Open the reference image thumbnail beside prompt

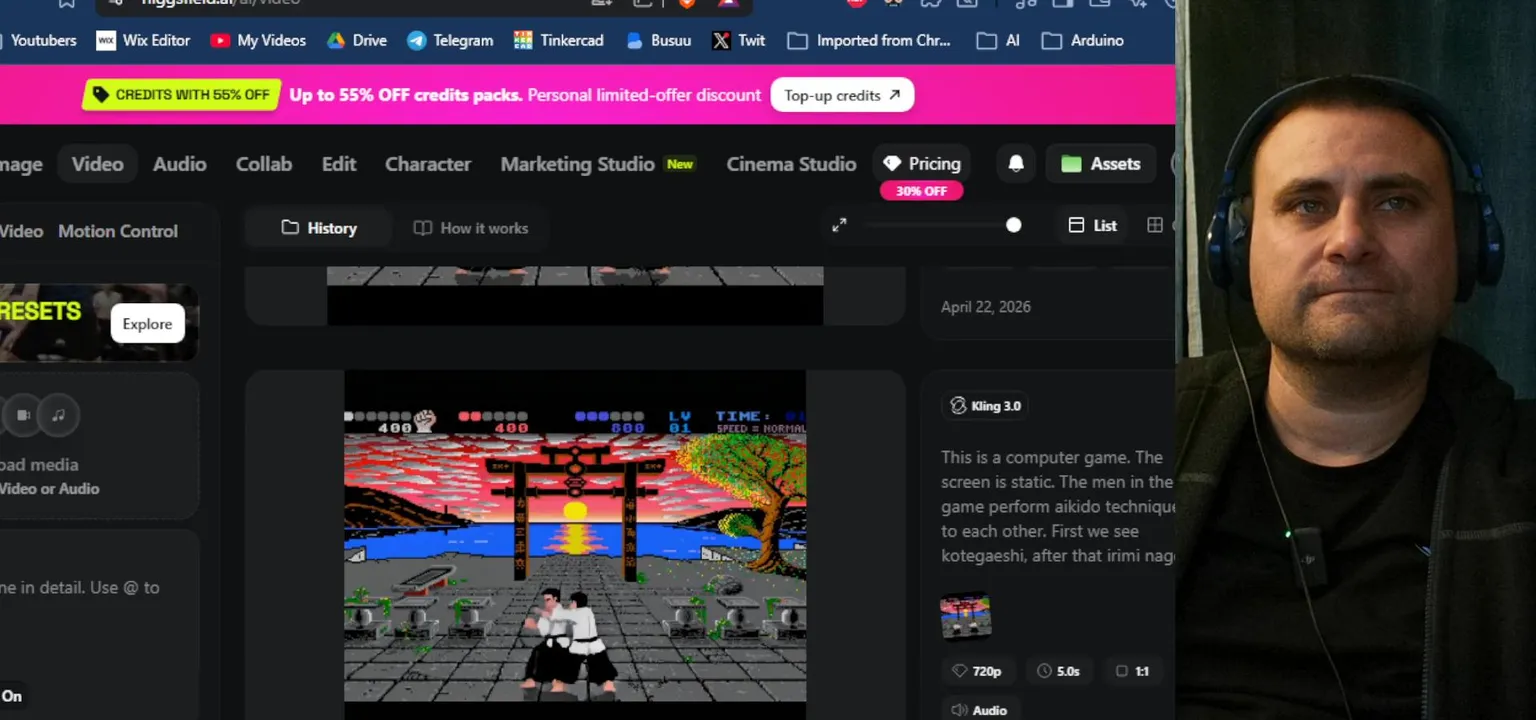click(x=966, y=616)
